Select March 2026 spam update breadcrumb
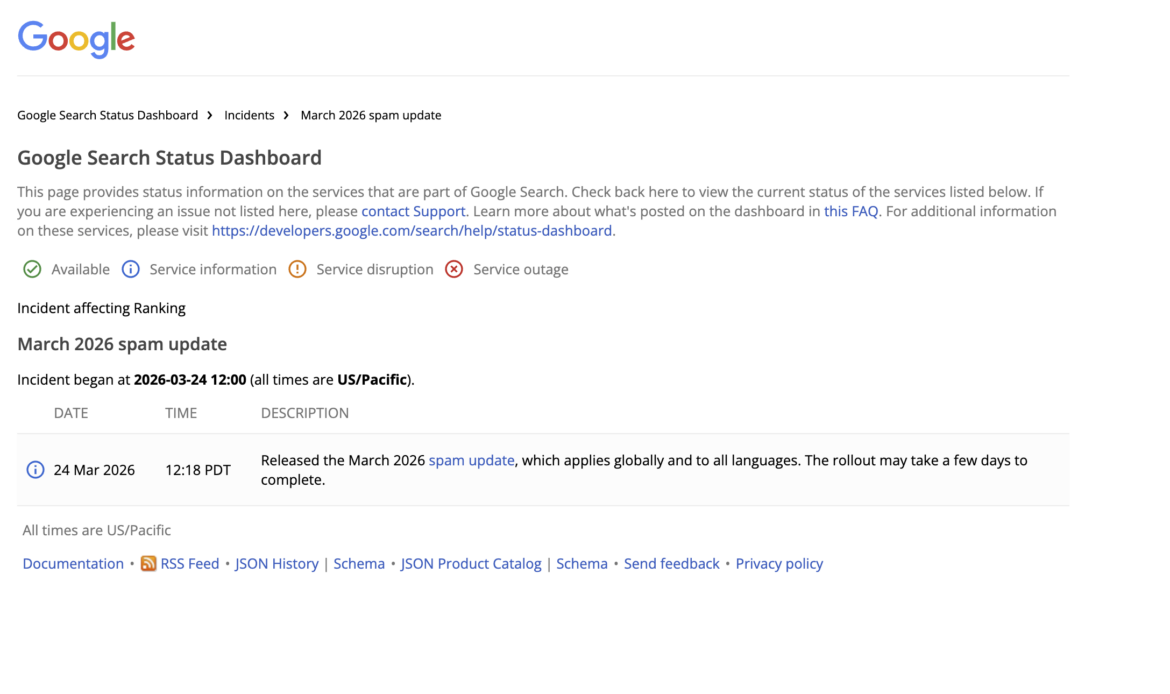 click(370, 115)
